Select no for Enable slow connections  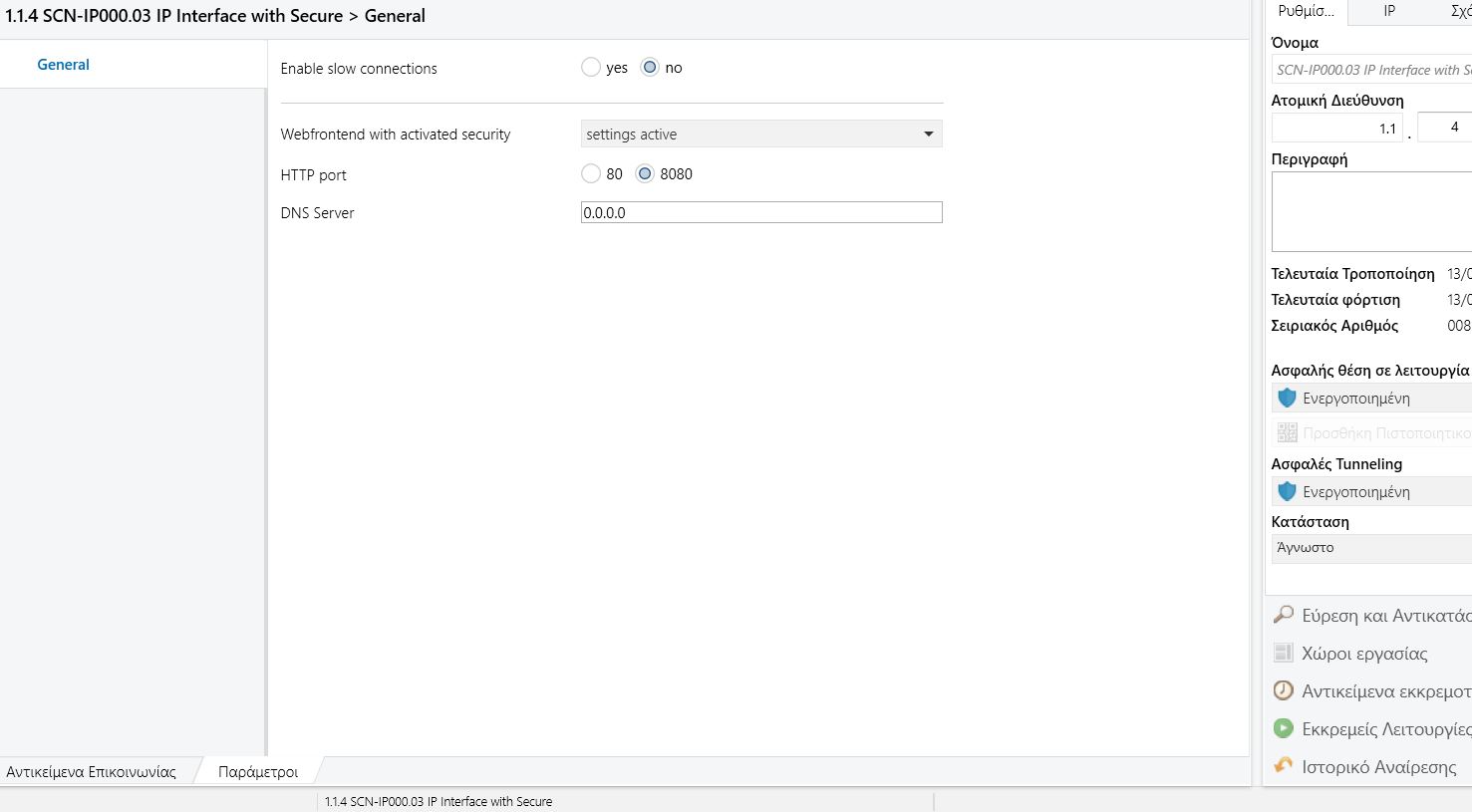point(650,68)
